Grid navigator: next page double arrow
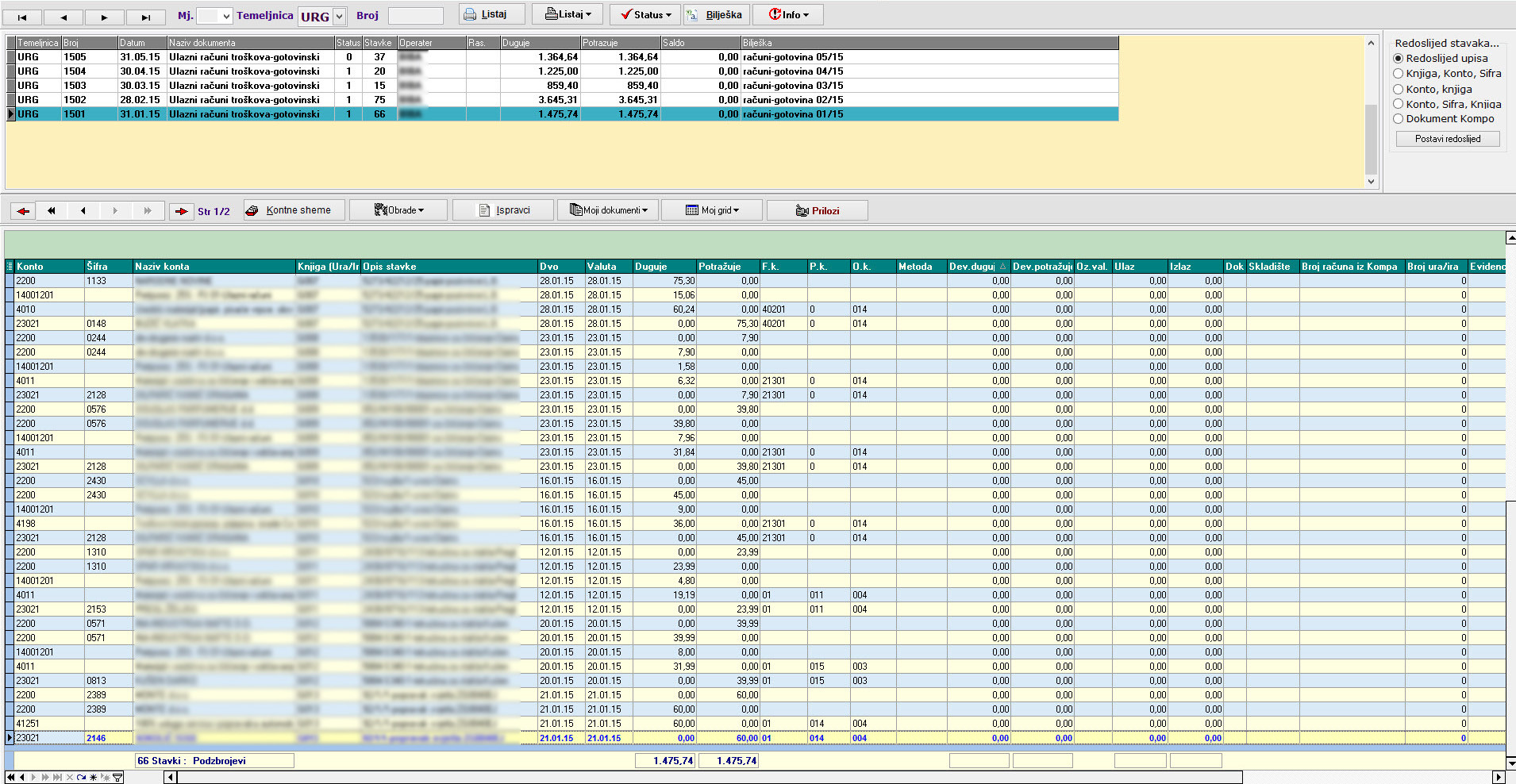The width and height of the screenshot is (1516, 784). click(45, 778)
